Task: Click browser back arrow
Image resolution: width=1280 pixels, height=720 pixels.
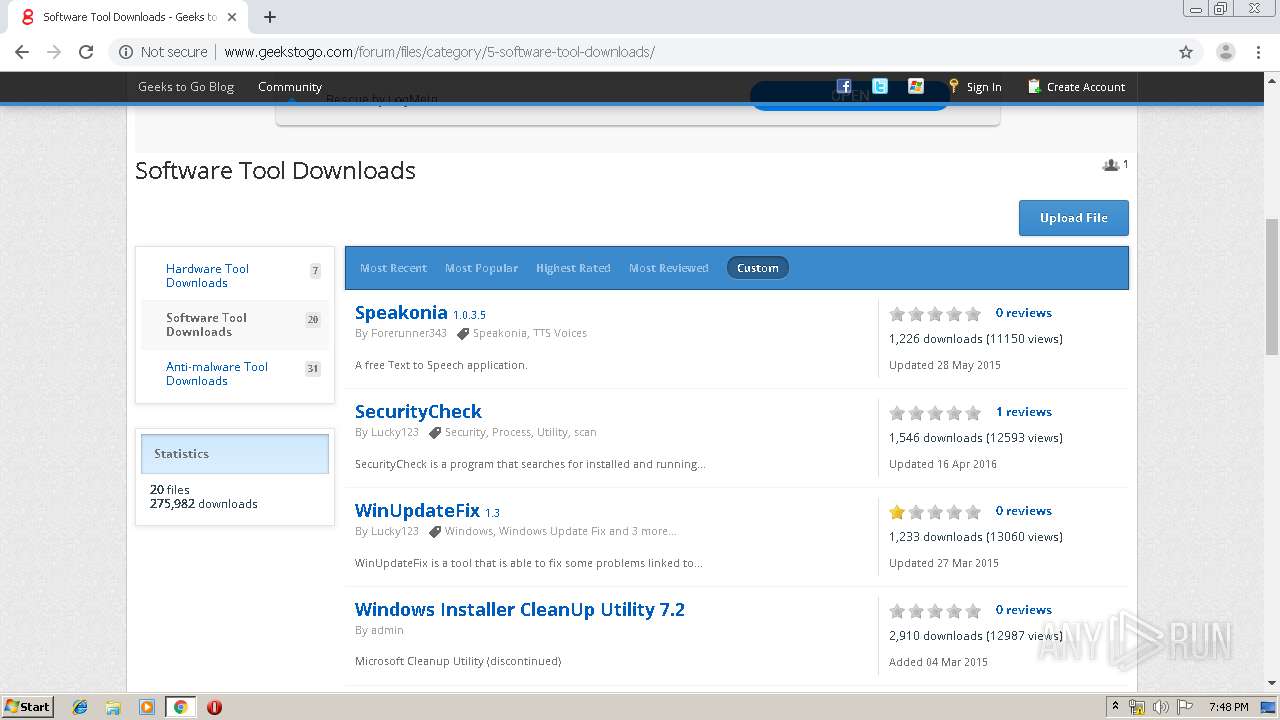Action: (x=22, y=52)
